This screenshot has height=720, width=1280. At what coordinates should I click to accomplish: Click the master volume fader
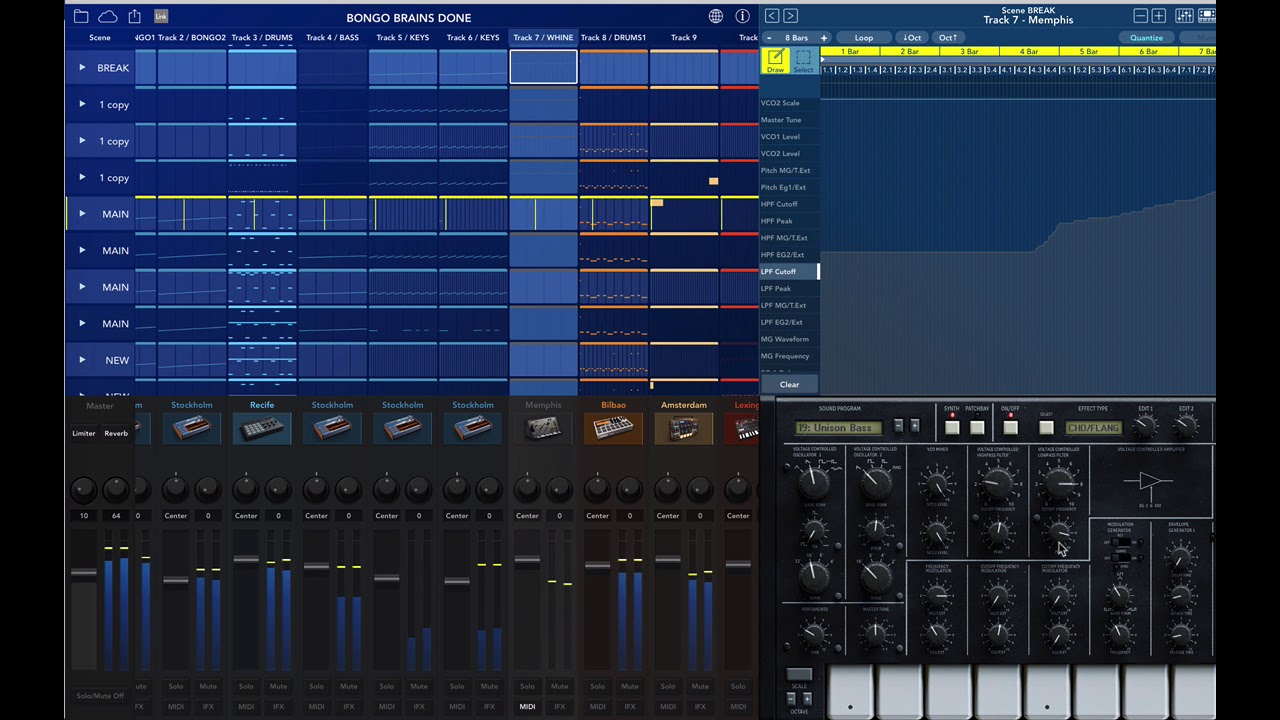84,573
